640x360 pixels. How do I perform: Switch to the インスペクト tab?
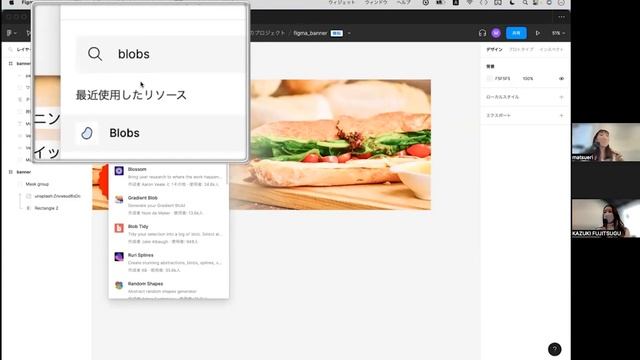pos(551,49)
